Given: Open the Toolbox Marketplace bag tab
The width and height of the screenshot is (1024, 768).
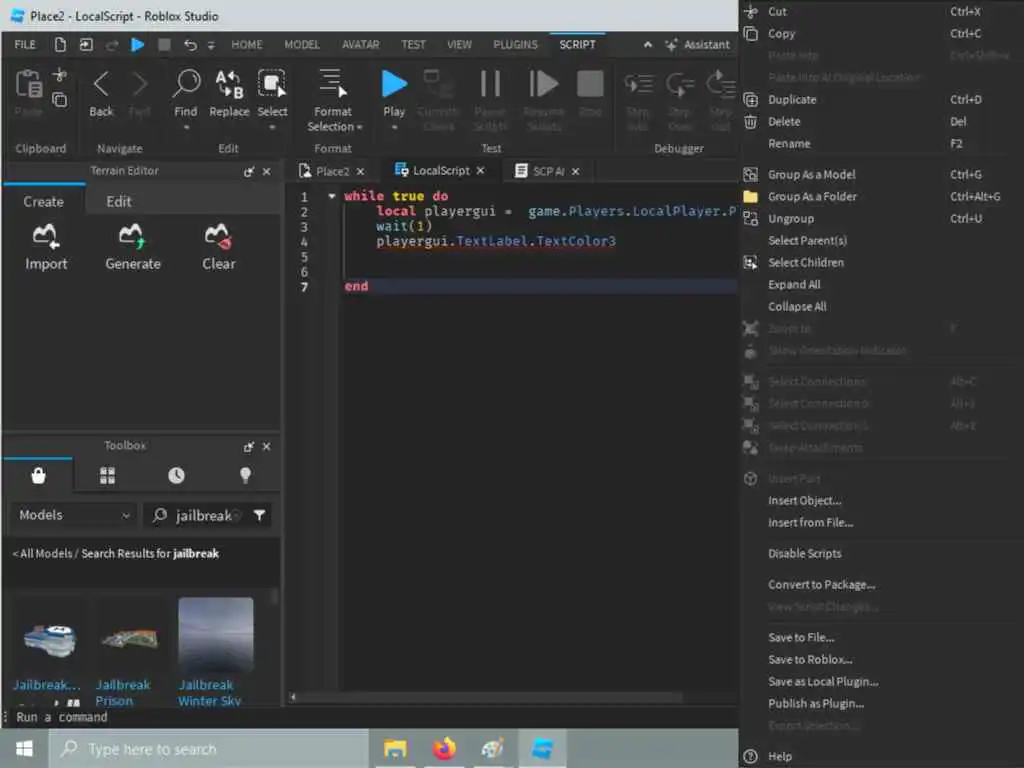Looking at the screenshot, I should point(39,475).
